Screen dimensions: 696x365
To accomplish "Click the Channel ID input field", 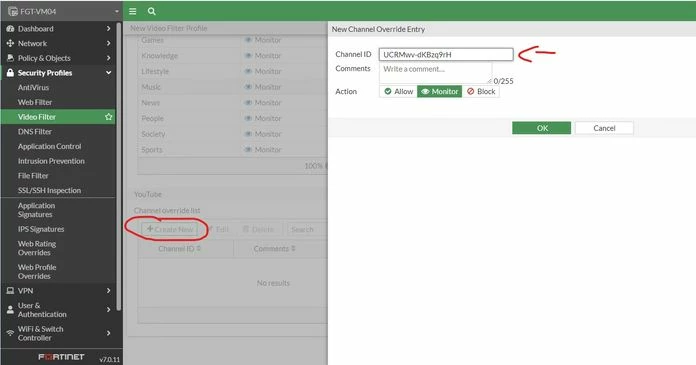I will (446, 55).
